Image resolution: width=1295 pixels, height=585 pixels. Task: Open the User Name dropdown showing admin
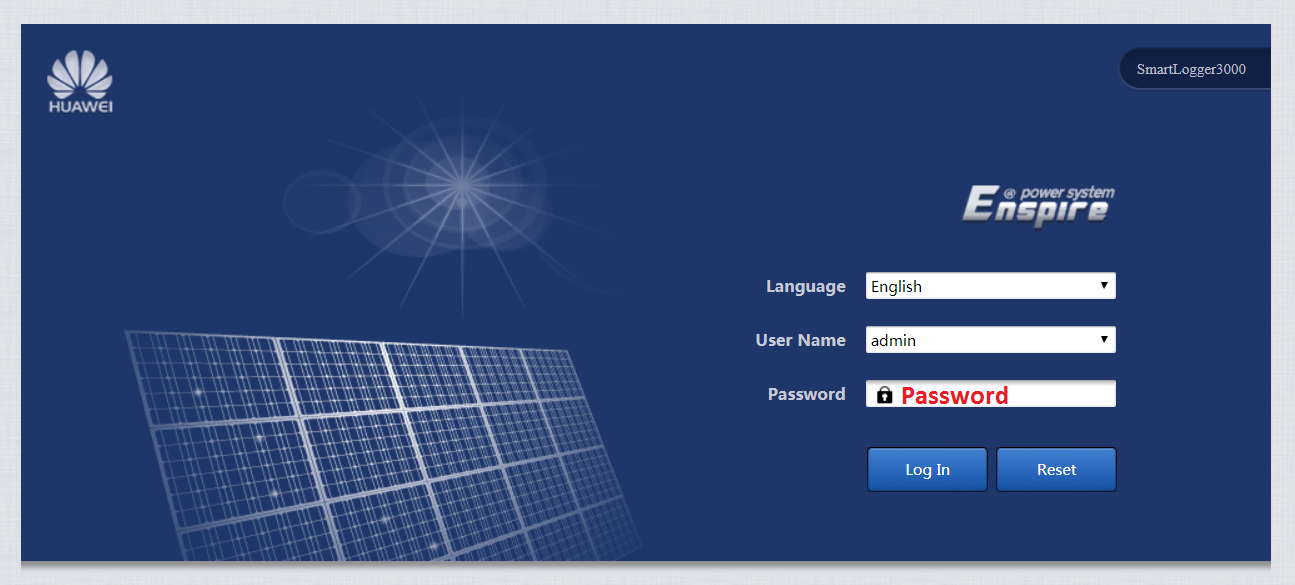[991, 340]
